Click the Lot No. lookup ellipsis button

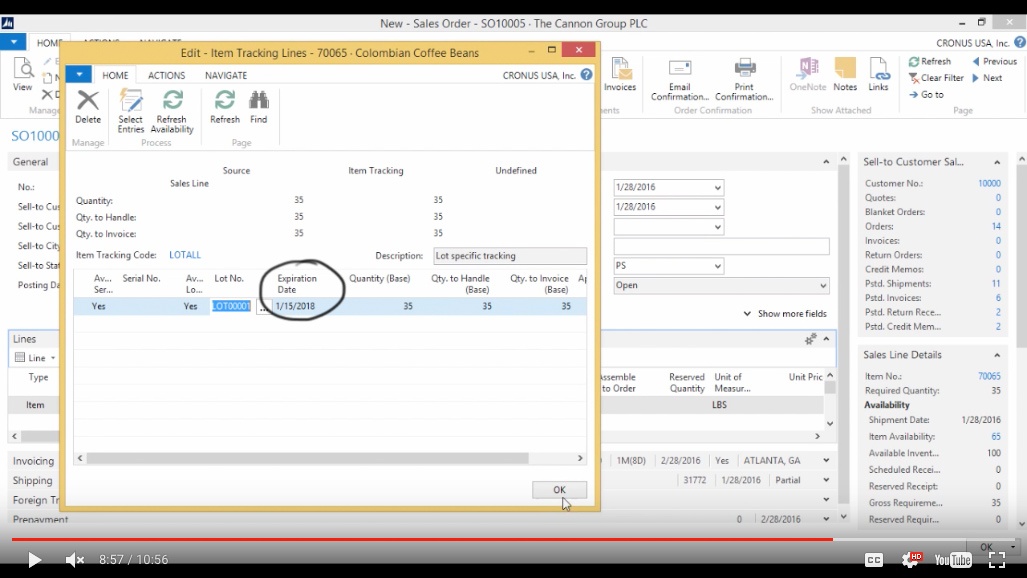coord(263,306)
